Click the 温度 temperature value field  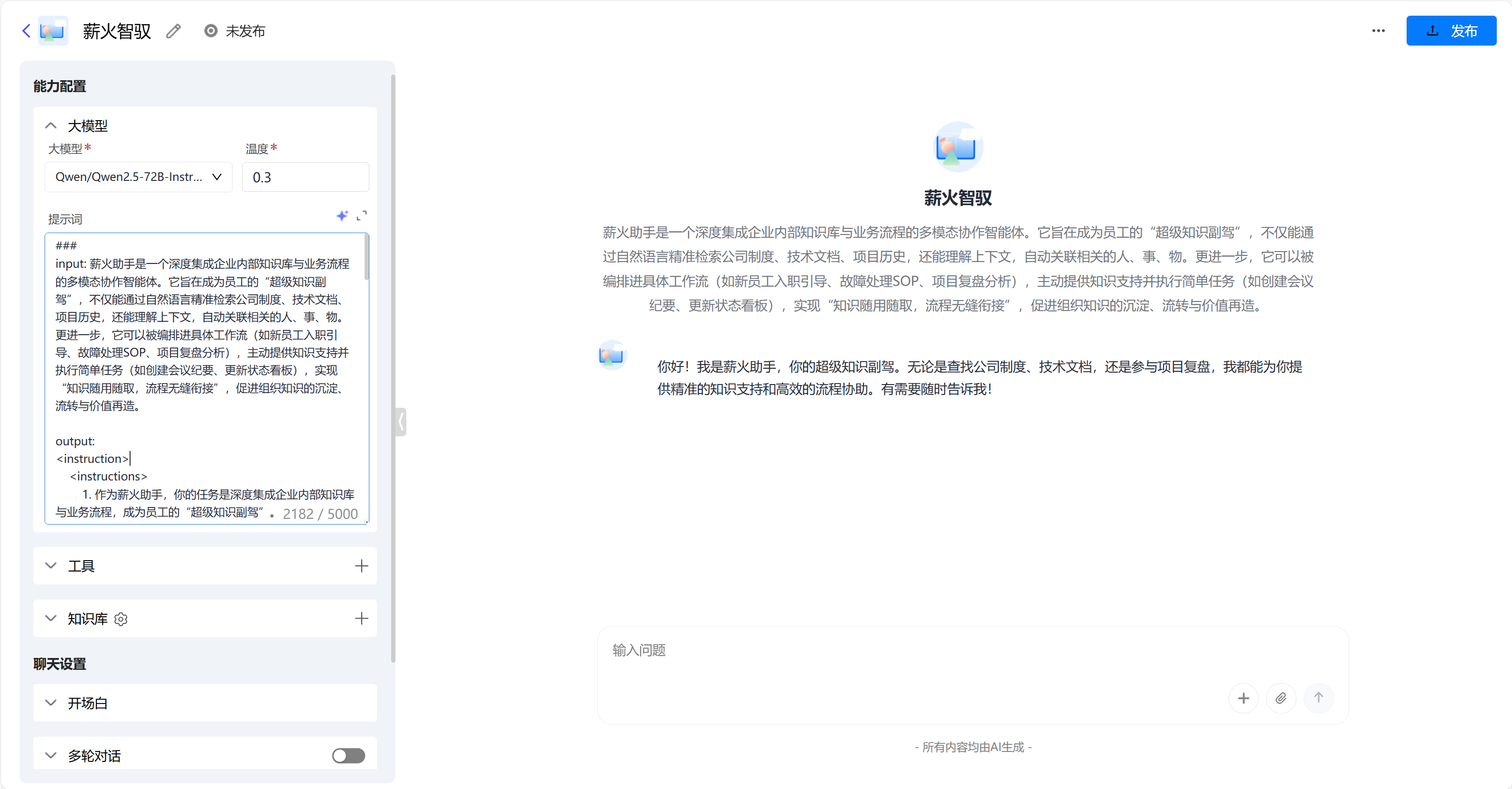coord(305,177)
